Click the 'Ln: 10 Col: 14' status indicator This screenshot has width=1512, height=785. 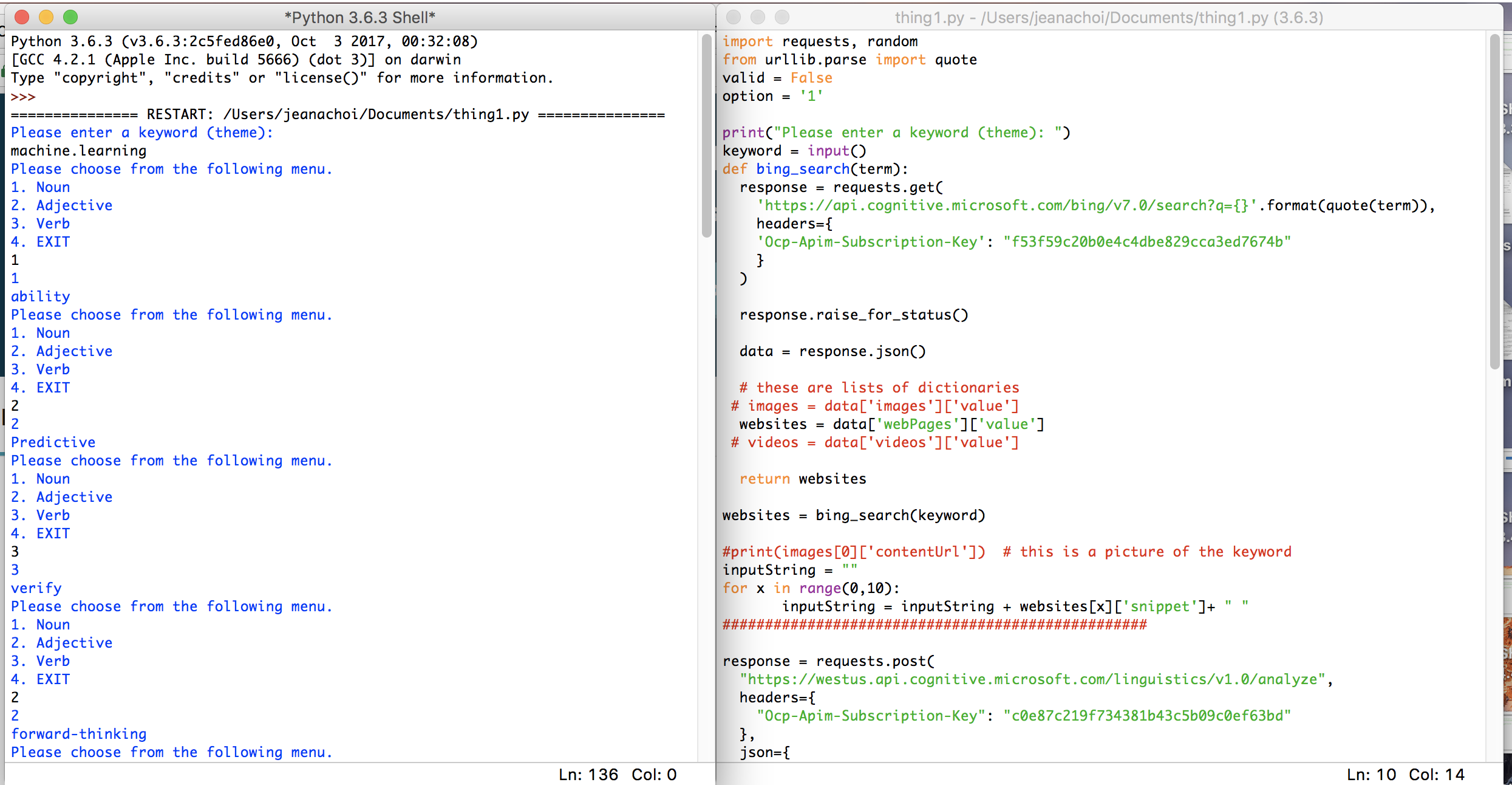(1405, 774)
